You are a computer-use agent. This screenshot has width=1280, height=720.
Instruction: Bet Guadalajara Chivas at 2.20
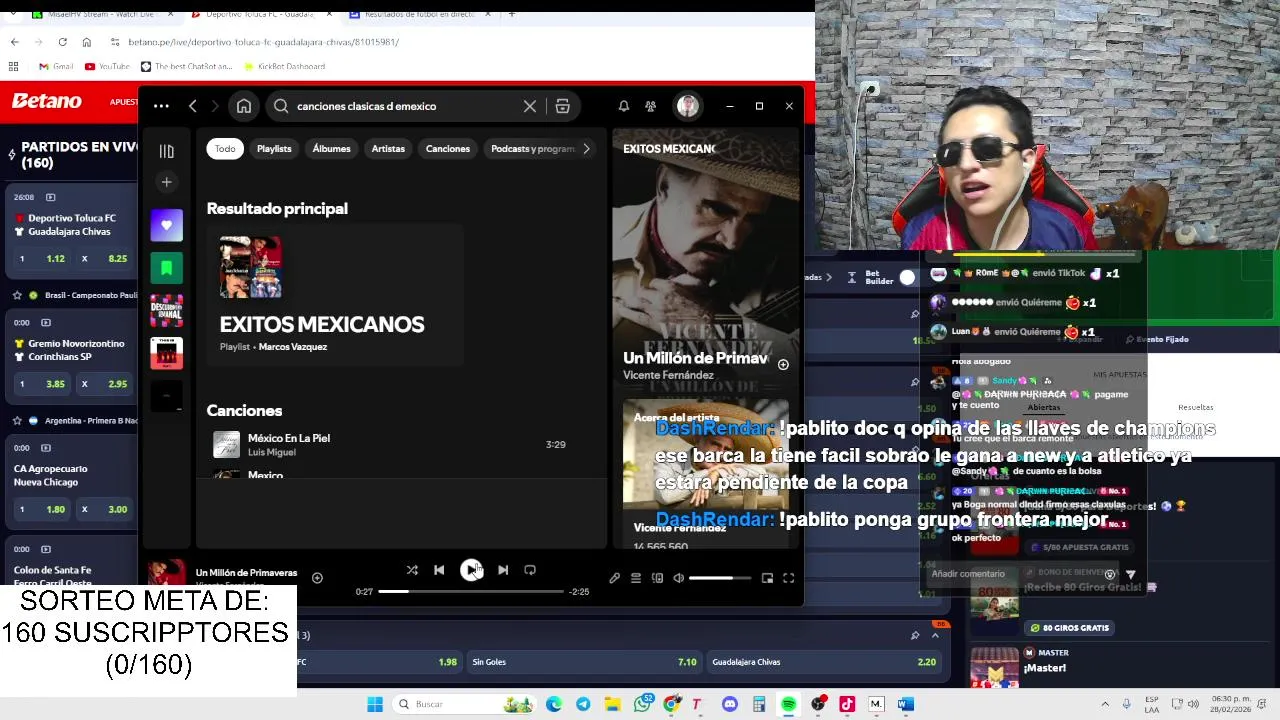[824, 662]
